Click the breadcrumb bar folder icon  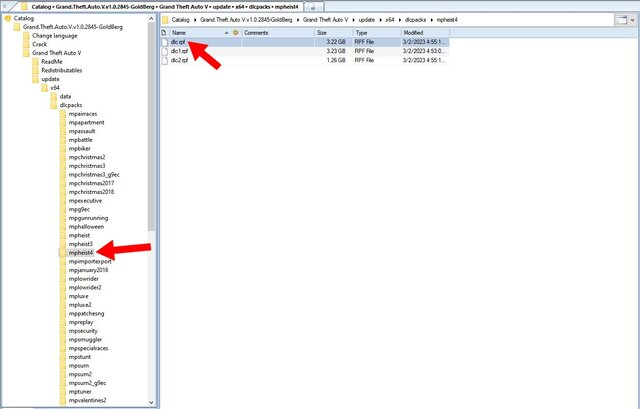pos(165,20)
